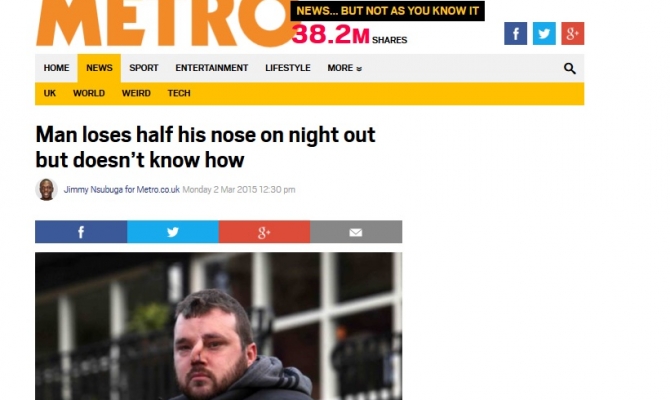Share article via the Google Plus bar
The image size is (670, 400).
coord(264,232)
